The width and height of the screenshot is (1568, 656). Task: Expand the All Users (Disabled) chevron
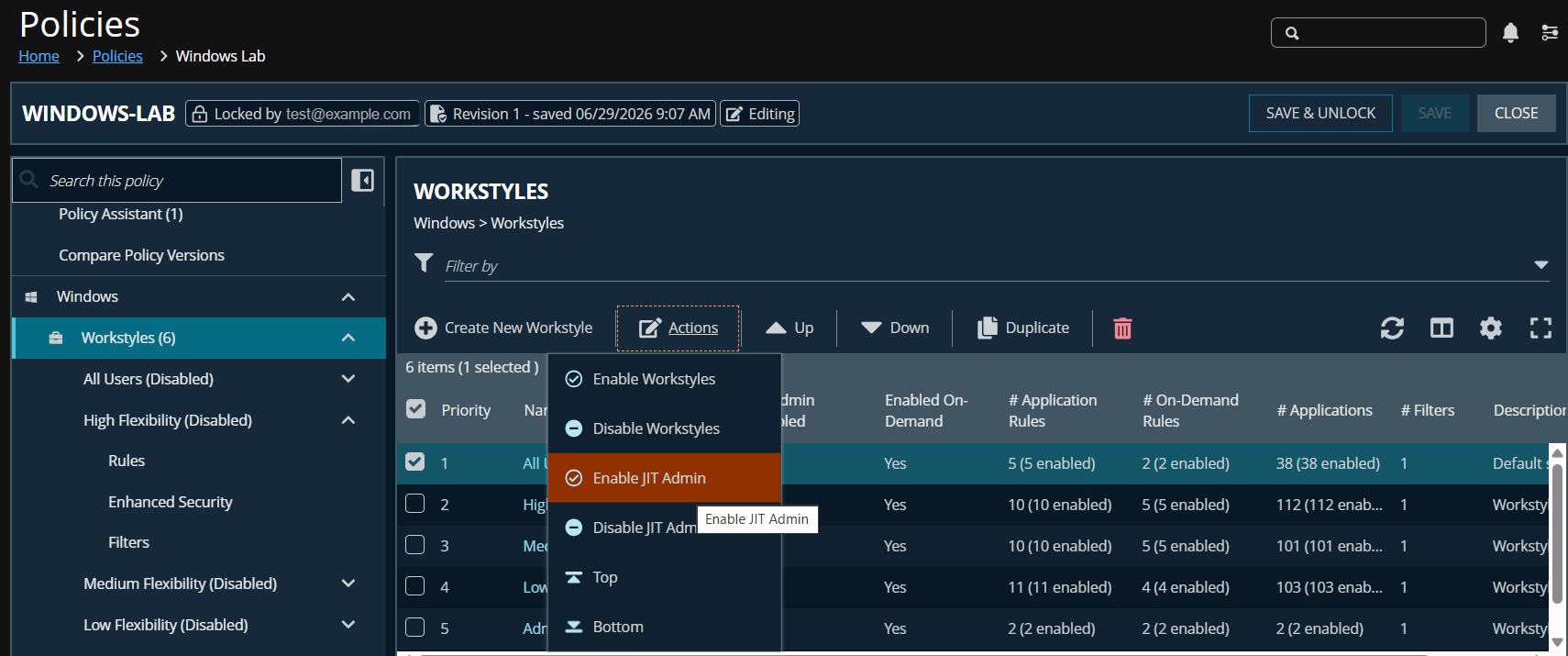click(x=348, y=379)
